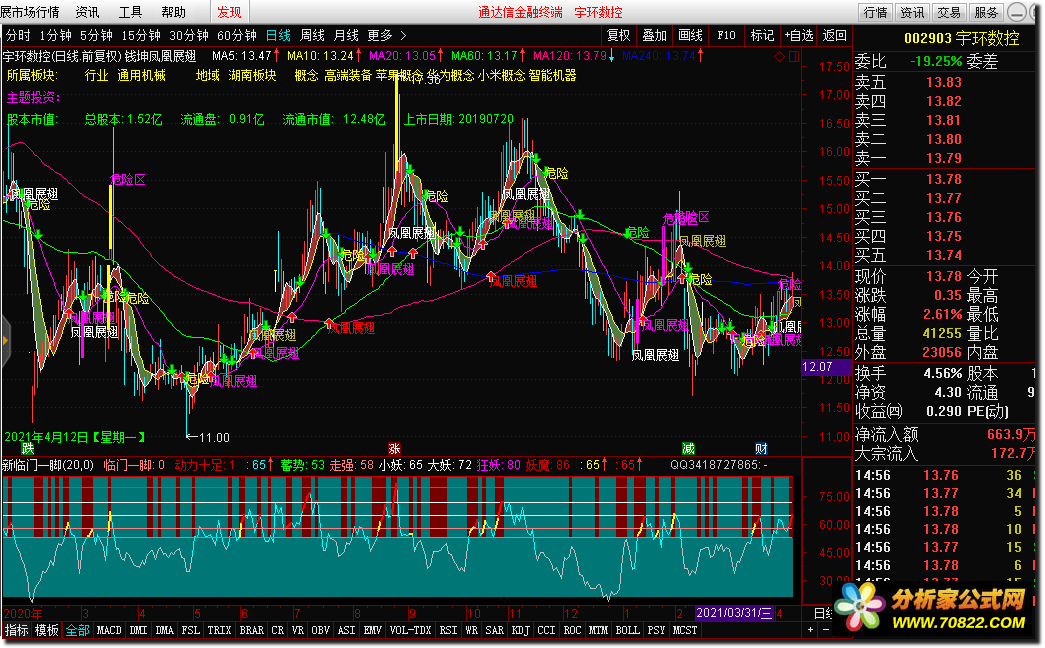This screenshot has height=648, width=1045.
Task: Open the red 发现 tab
Action: coord(229,12)
